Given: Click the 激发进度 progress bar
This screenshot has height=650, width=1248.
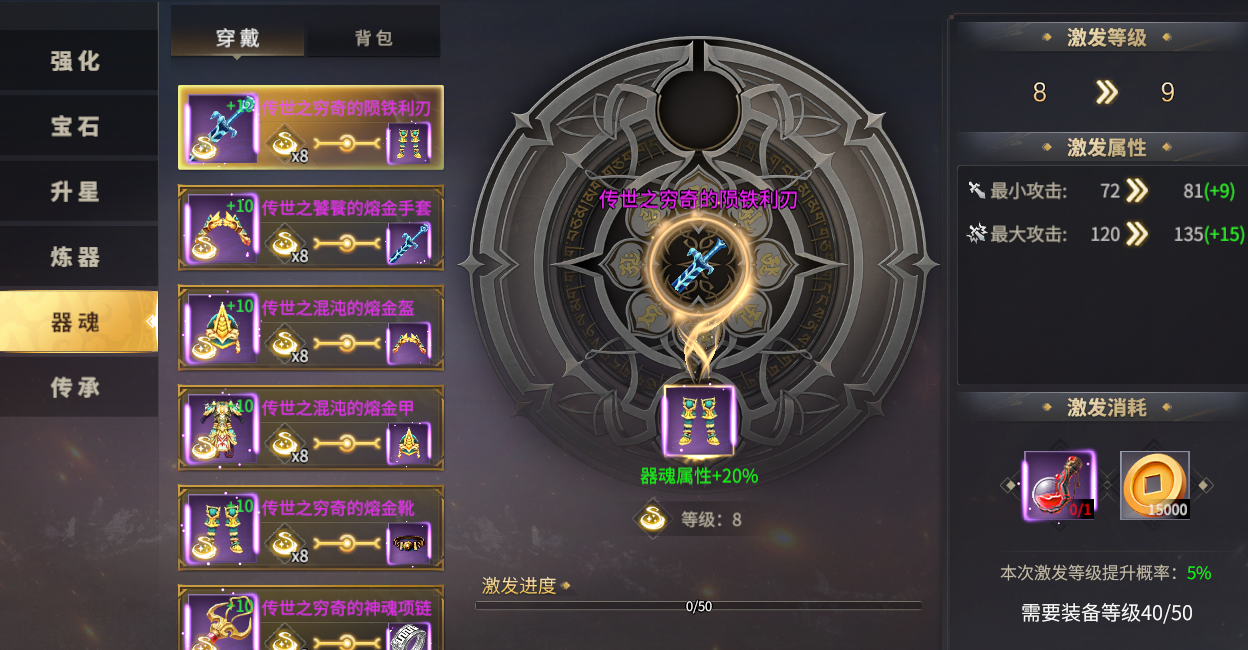Looking at the screenshot, I should coord(698,606).
